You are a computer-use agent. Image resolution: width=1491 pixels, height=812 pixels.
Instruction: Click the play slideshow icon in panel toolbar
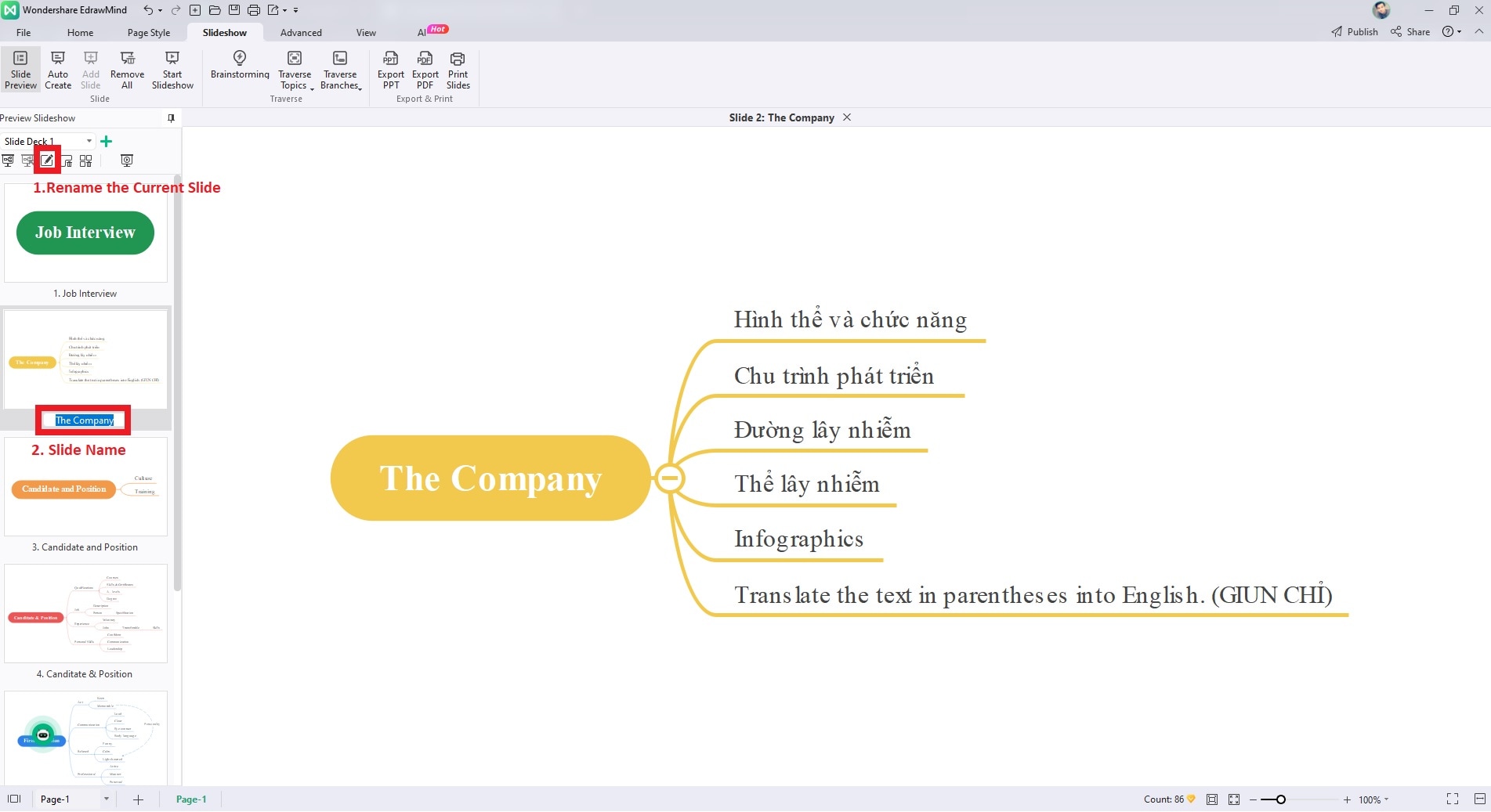point(127,161)
